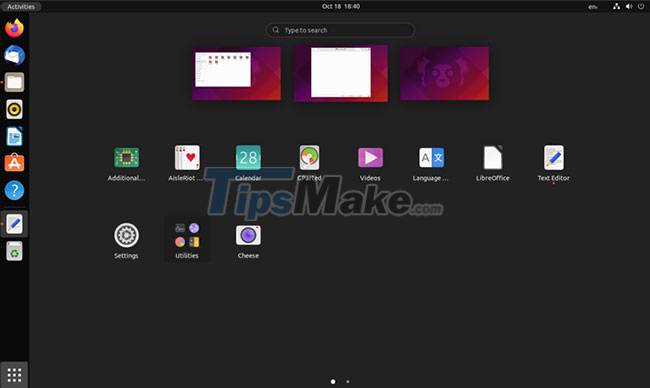The image size is (650, 388).
Task: Open AisleRiot Solitaire app
Action: tap(187, 163)
